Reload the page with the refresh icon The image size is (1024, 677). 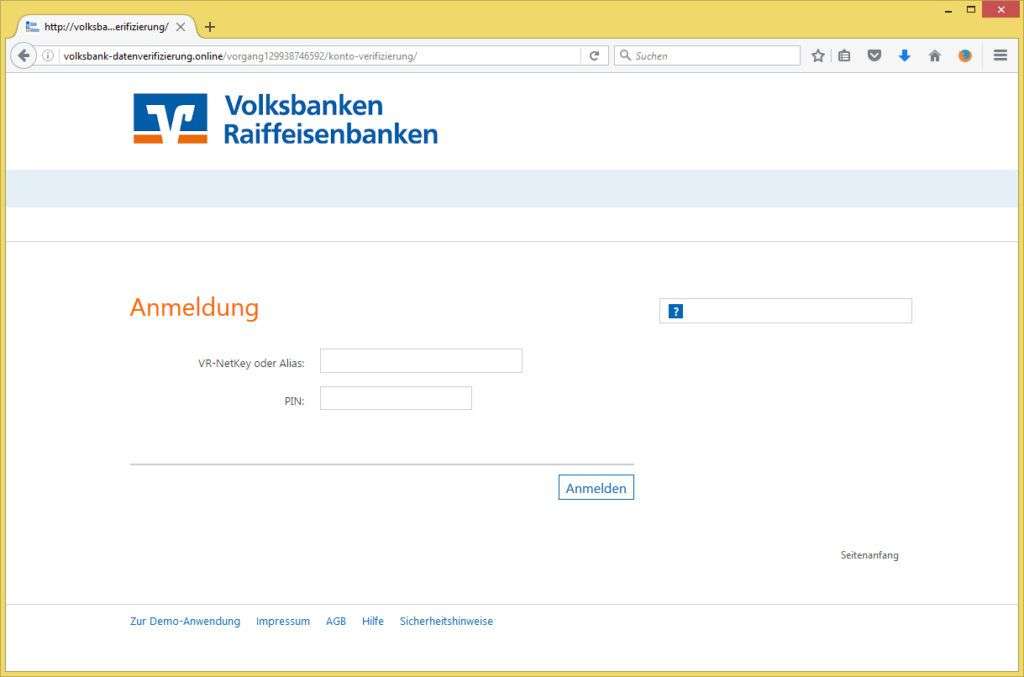(594, 55)
